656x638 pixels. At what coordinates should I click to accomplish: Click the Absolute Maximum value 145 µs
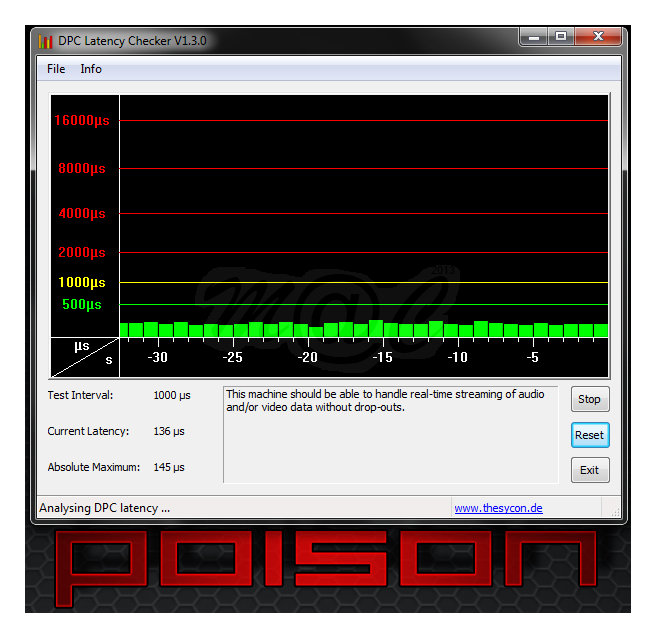[x=169, y=468]
